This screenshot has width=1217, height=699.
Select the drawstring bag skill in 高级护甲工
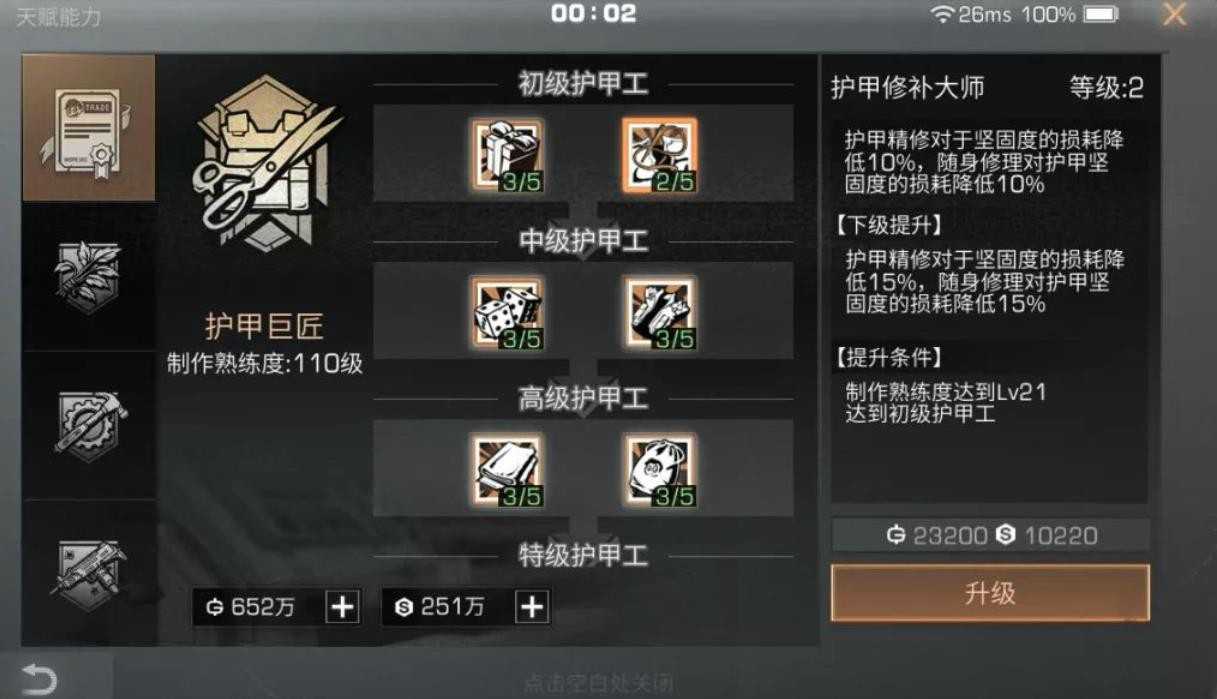point(660,470)
